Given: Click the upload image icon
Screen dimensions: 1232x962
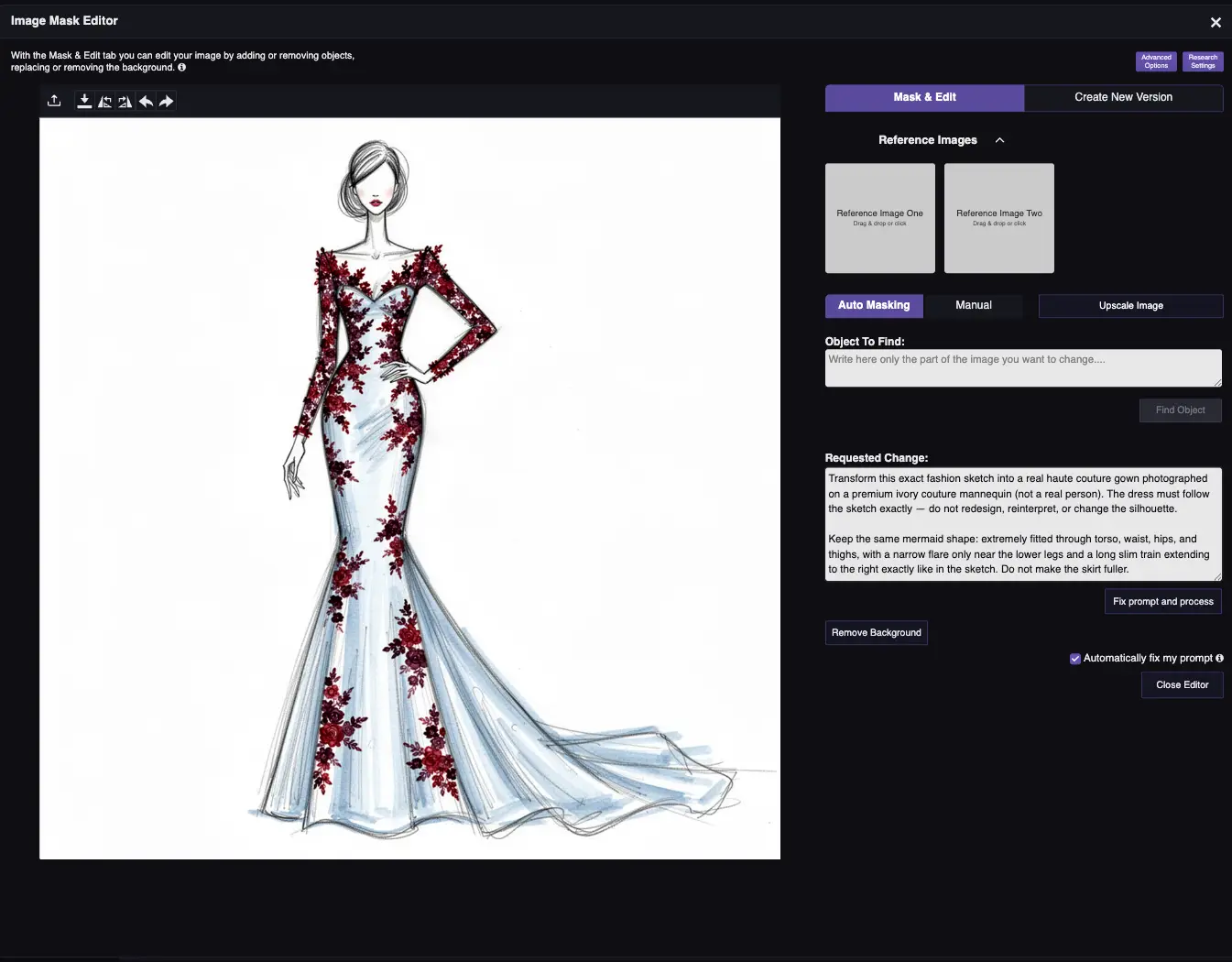Looking at the screenshot, I should (x=54, y=101).
